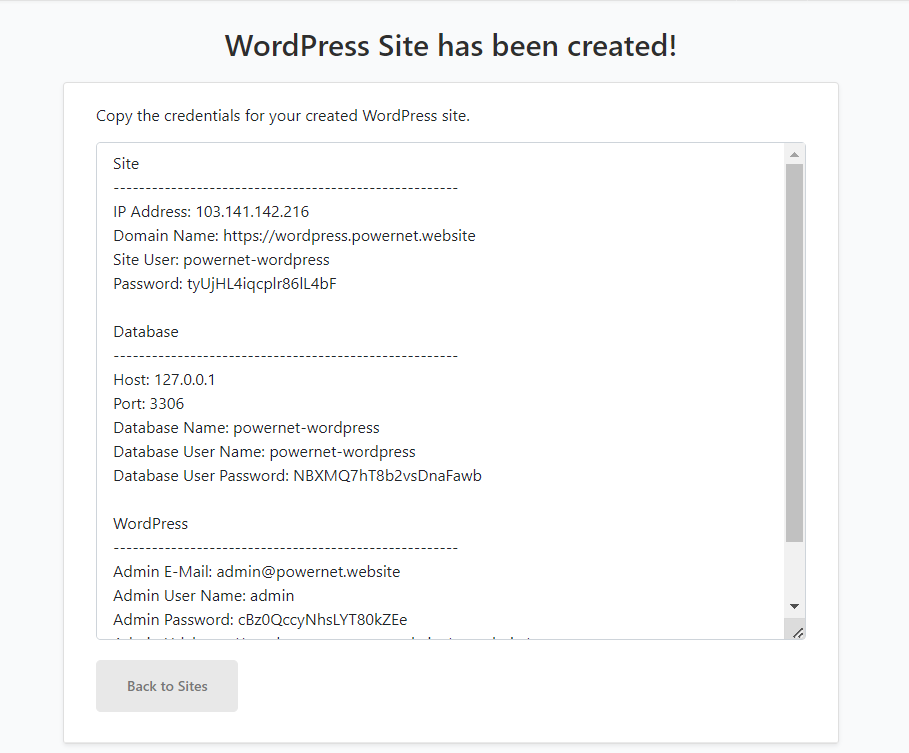This screenshot has width=909, height=753.
Task: Click the Admin User Name admin line
Action: click(x=203, y=596)
